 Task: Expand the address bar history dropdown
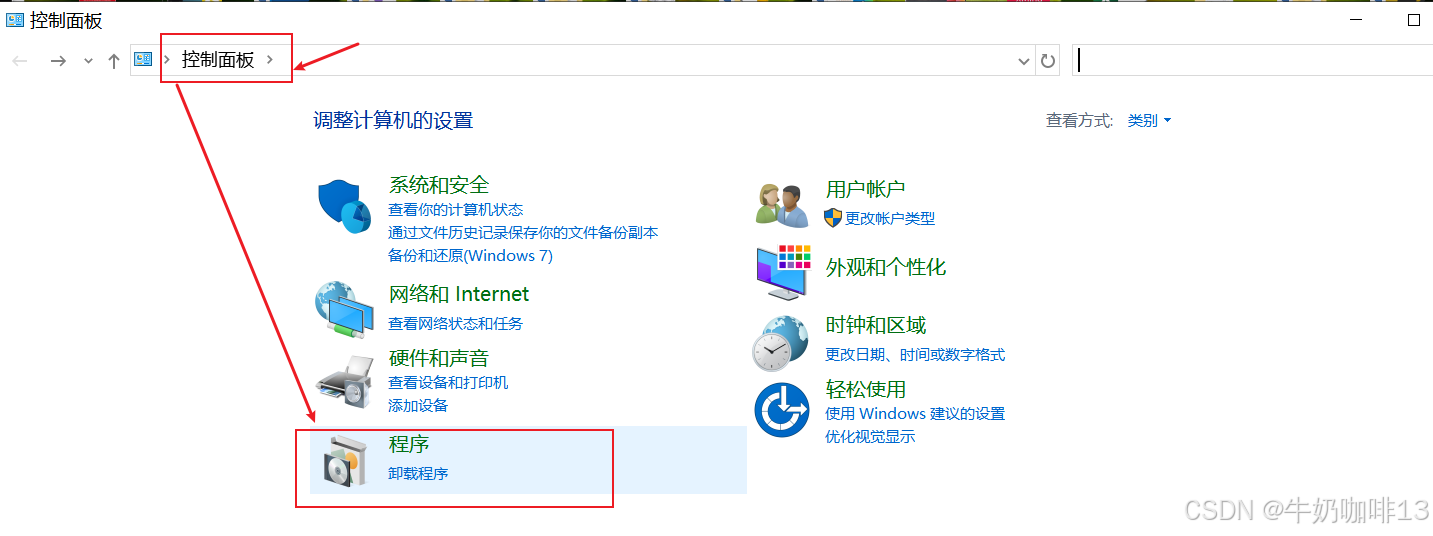pos(1023,61)
